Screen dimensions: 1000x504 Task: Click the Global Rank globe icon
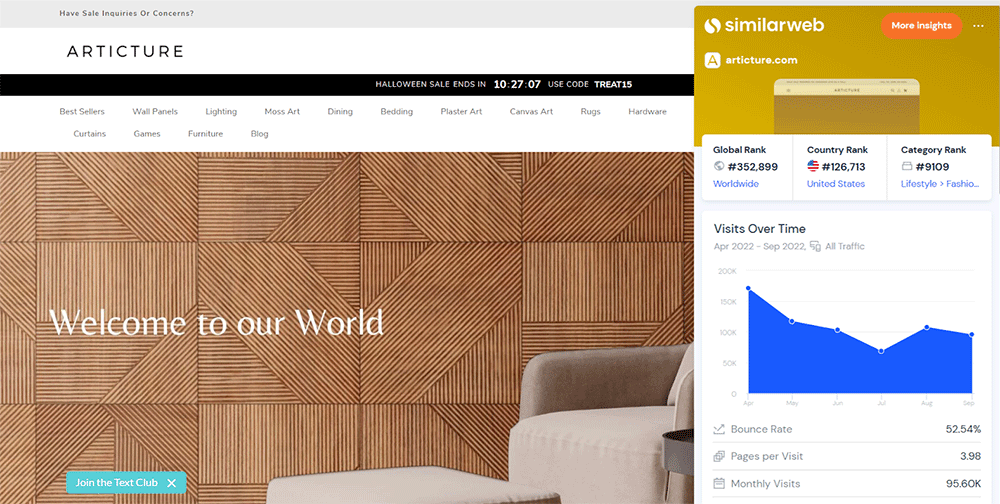719,167
